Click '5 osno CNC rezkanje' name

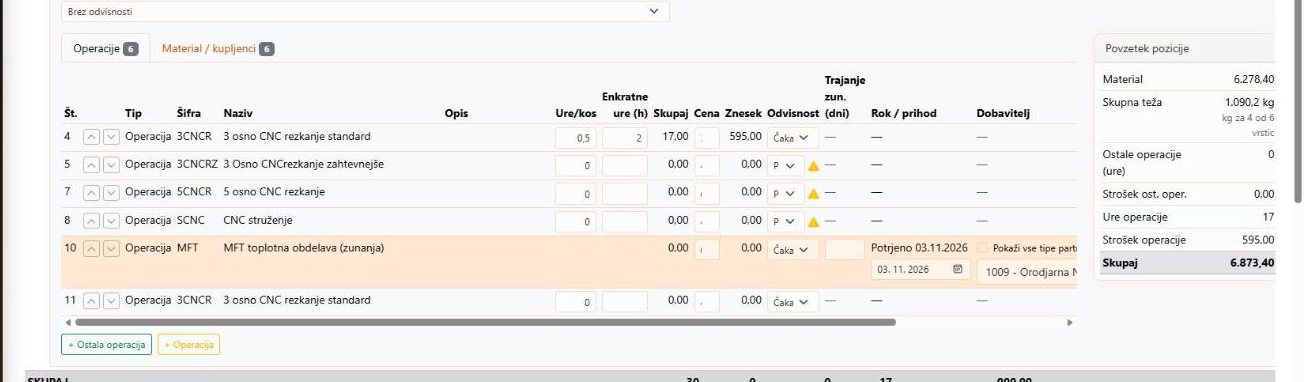point(274,192)
